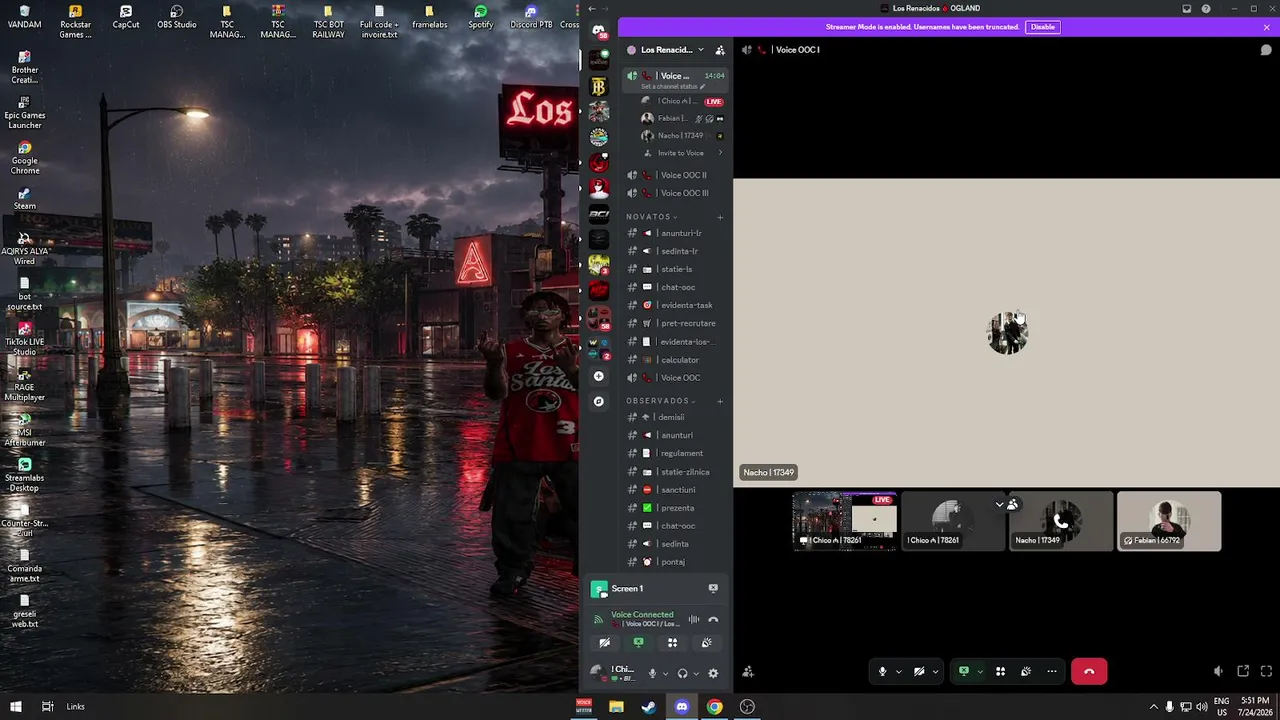Create channel in OBSERVADOS category
This screenshot has width=1280, height=720.
click(x=720, y=401)
